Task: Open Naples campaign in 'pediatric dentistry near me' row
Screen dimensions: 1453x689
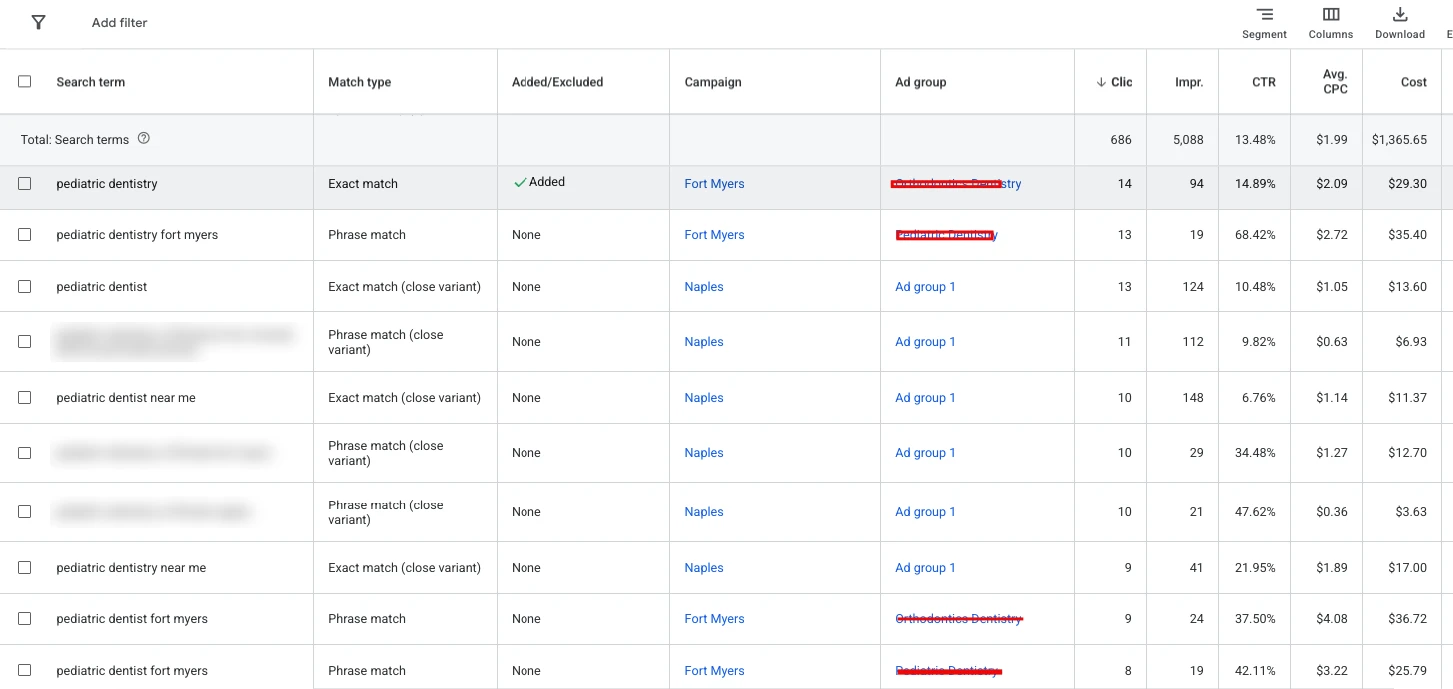Action: pos(704,568)
